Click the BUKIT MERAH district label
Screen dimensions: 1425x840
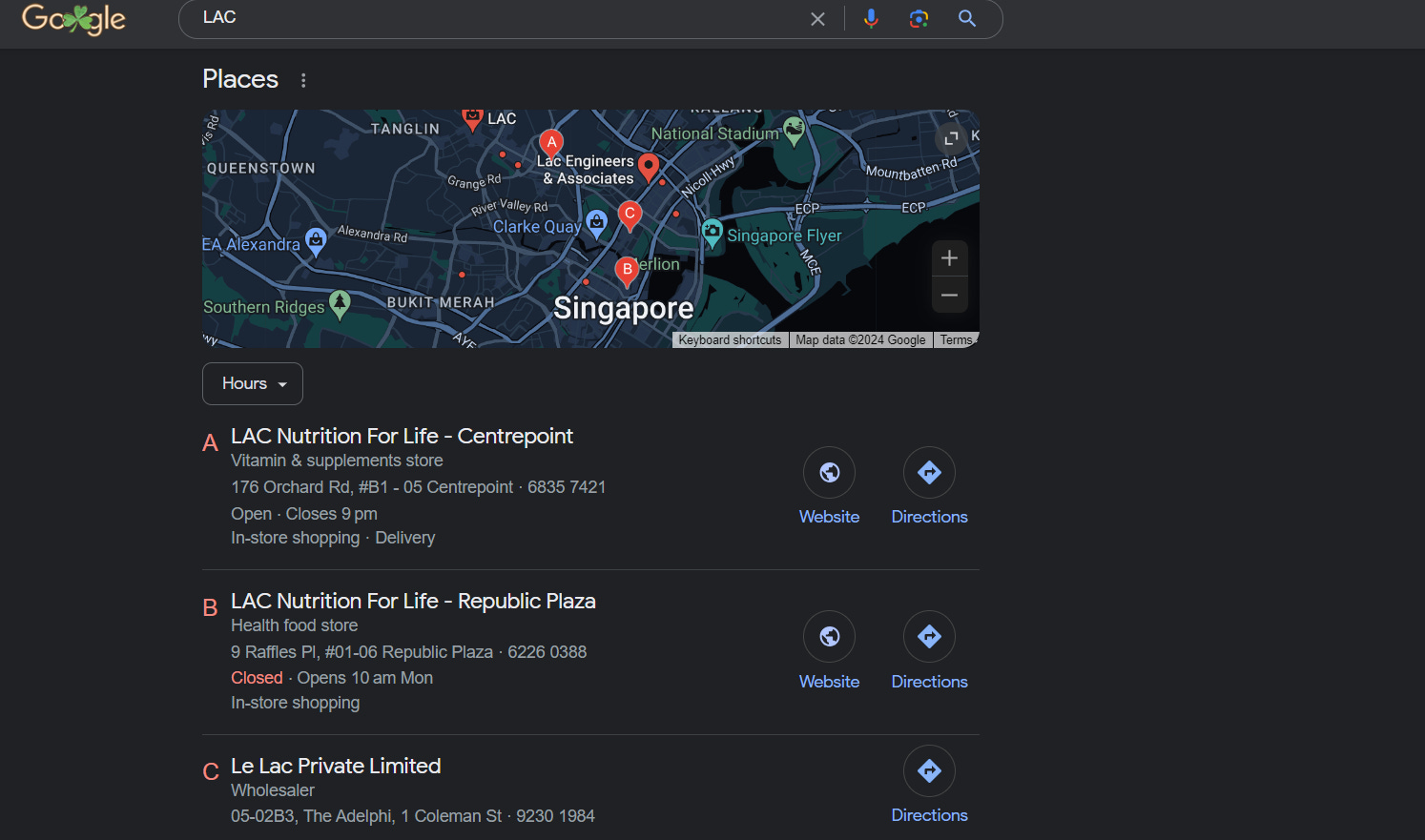(x=441, y=302)
